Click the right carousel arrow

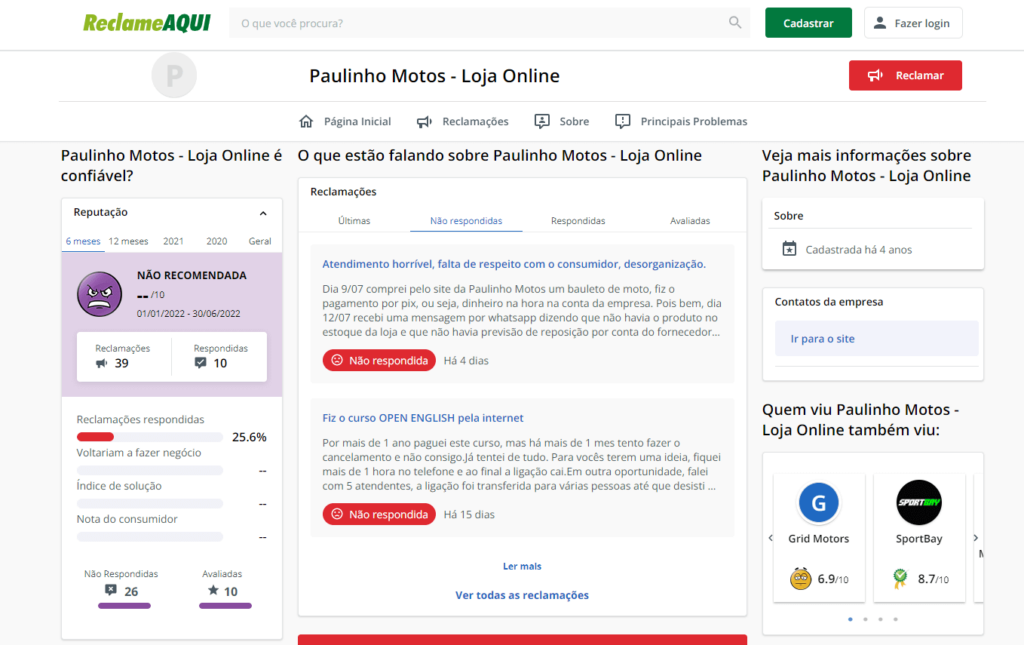click(975, 537)
